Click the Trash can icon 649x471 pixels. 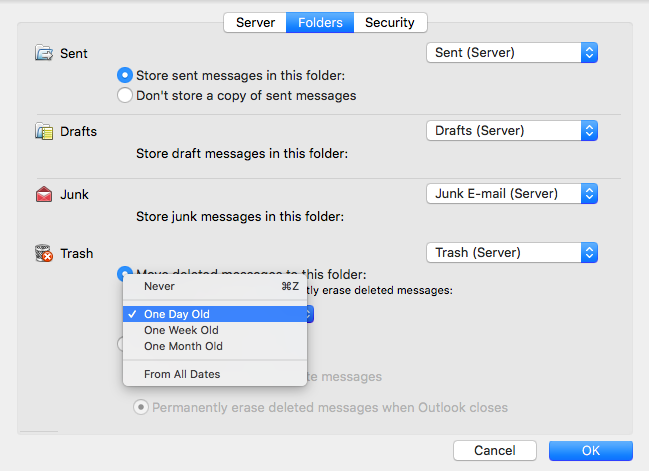[x=43, y=254]
